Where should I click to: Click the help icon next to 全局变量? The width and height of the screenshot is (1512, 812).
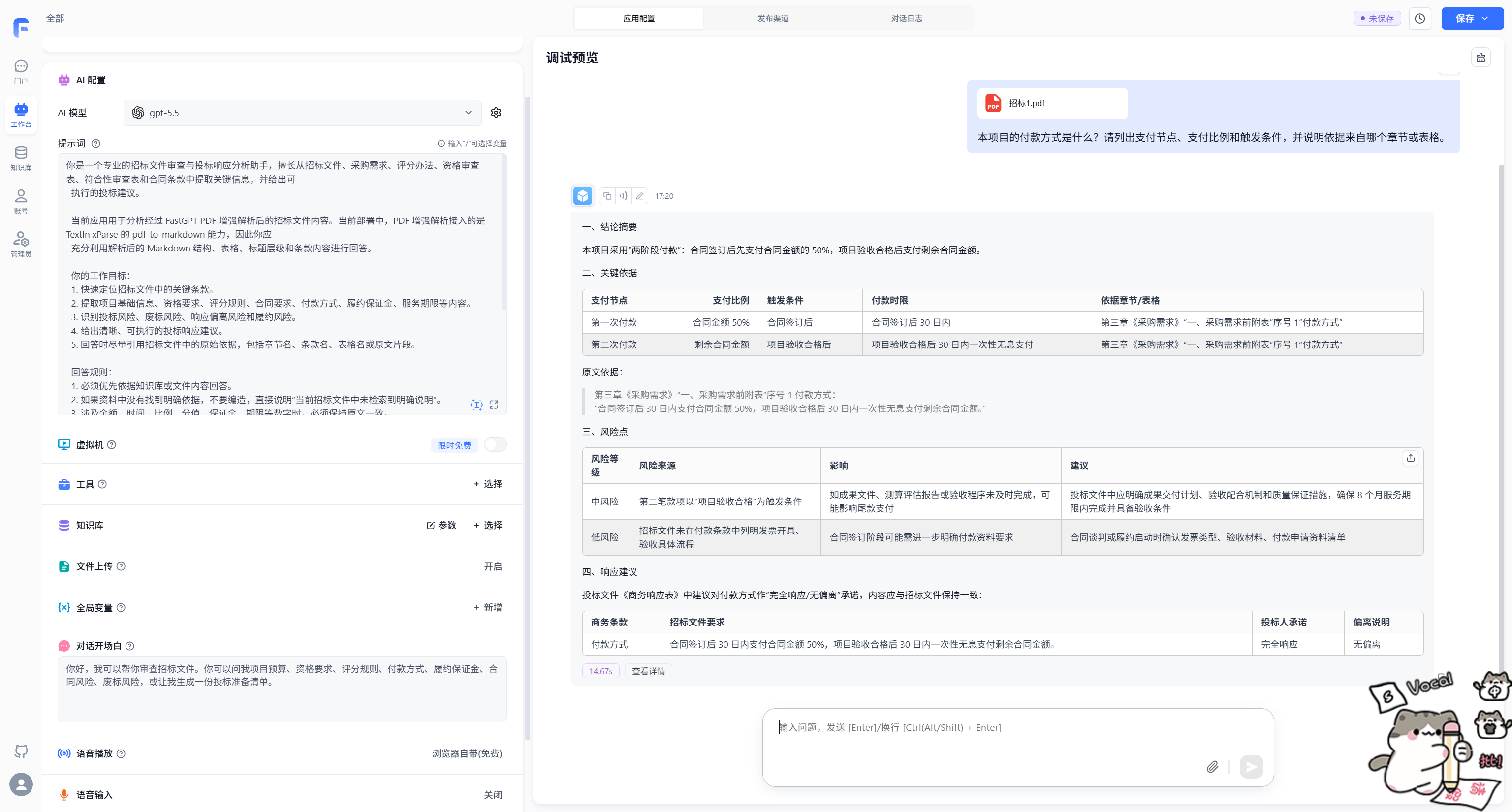121,607
